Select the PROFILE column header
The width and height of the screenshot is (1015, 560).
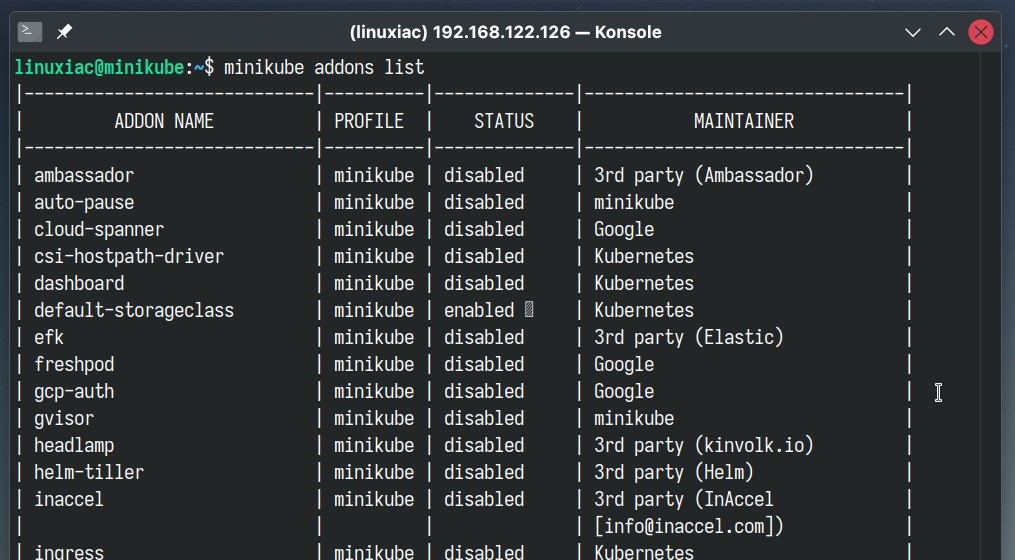(369, 121)
